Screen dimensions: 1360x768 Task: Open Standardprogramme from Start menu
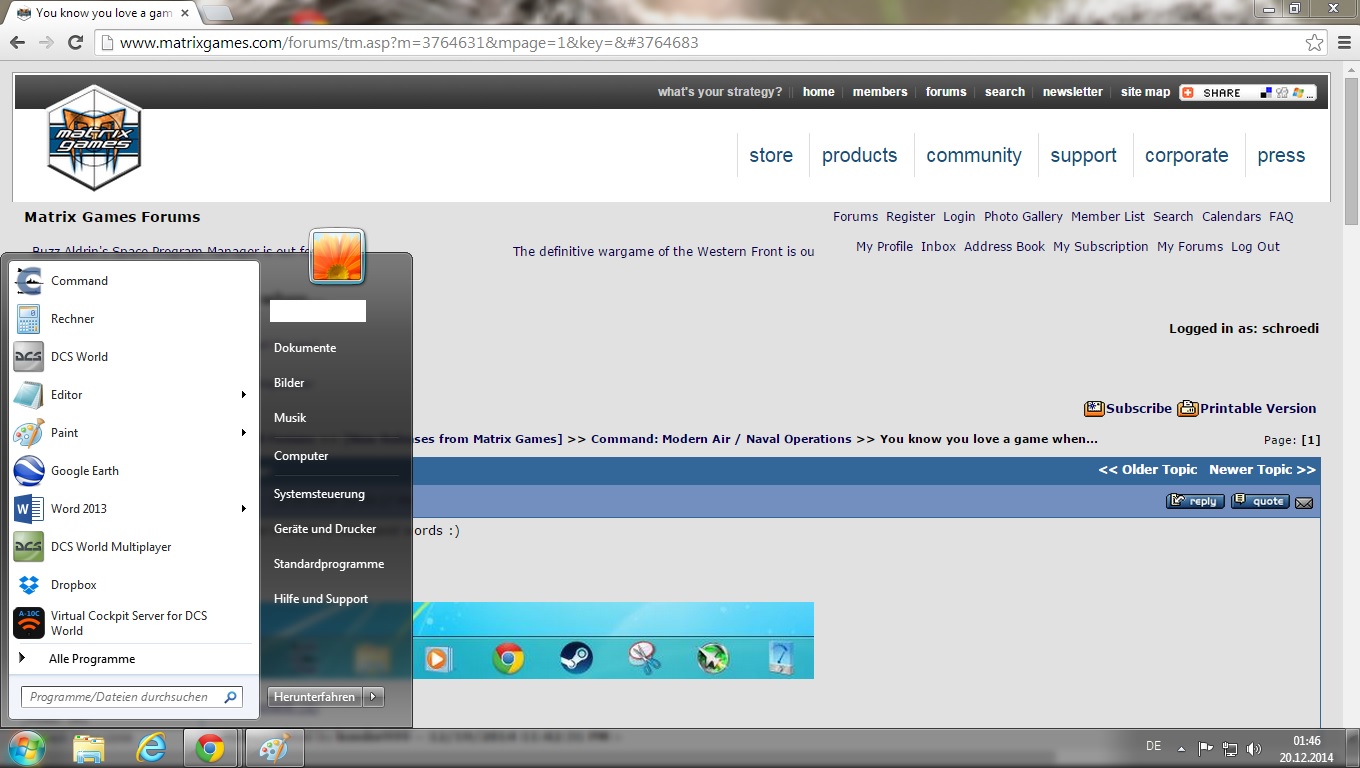coord(329,564)
